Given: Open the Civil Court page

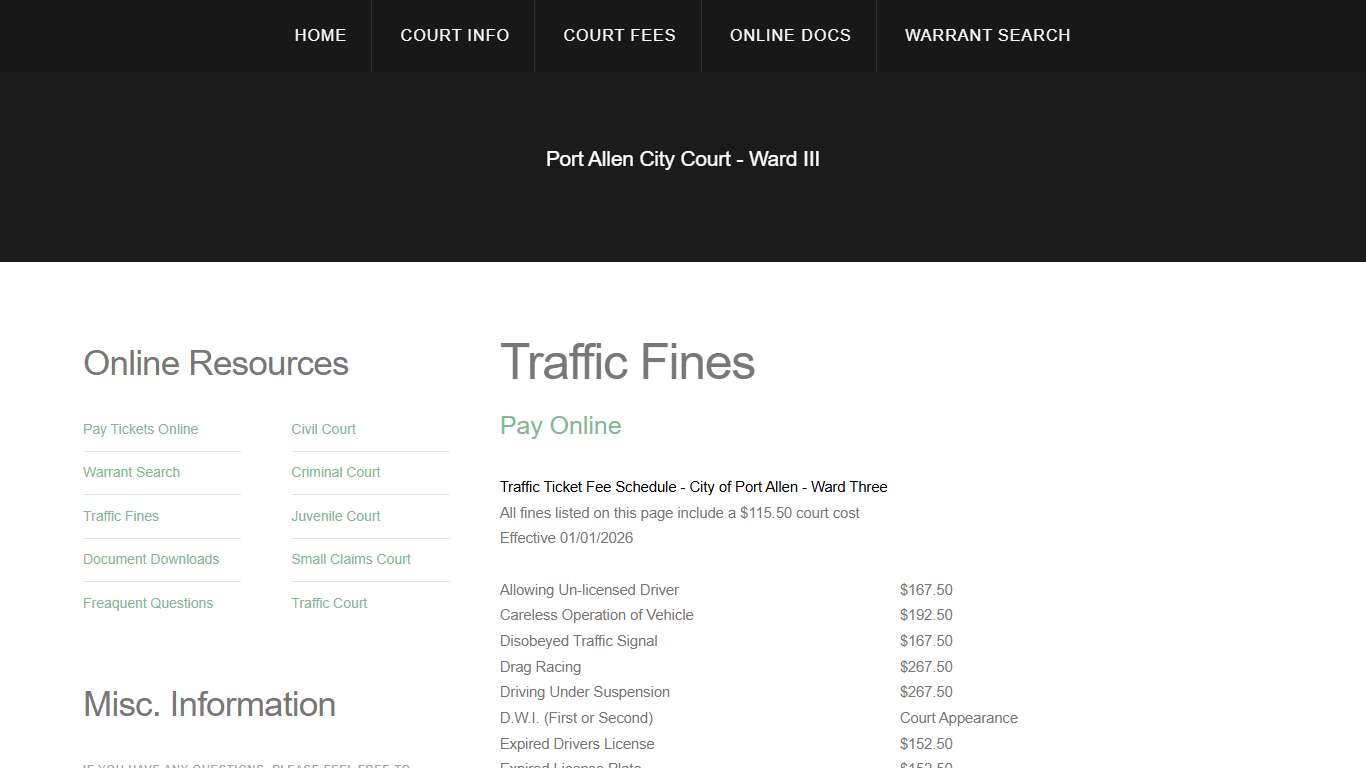Looking at the screenshot, I should [323, 429].
